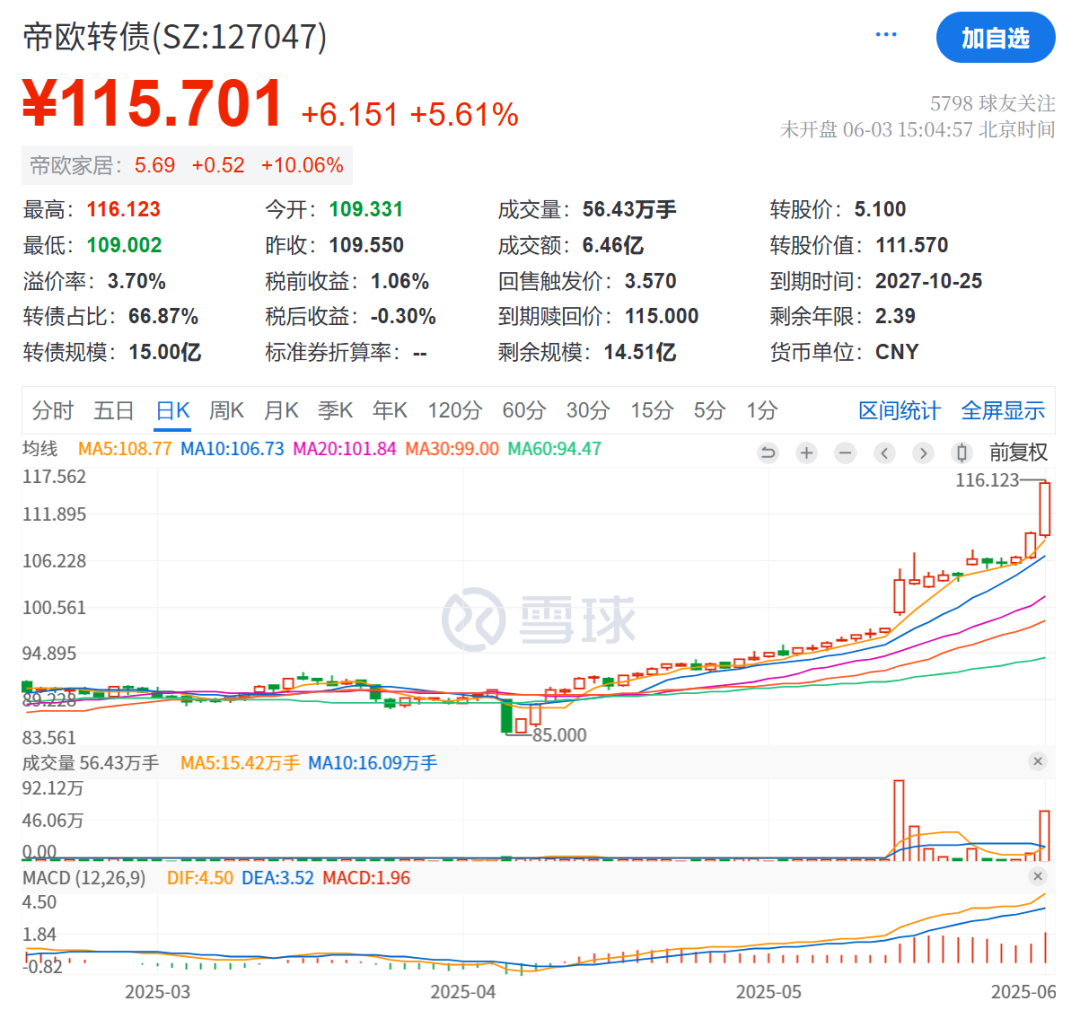Click the MA10:106.73 moving average label

(x=232, y=449)
